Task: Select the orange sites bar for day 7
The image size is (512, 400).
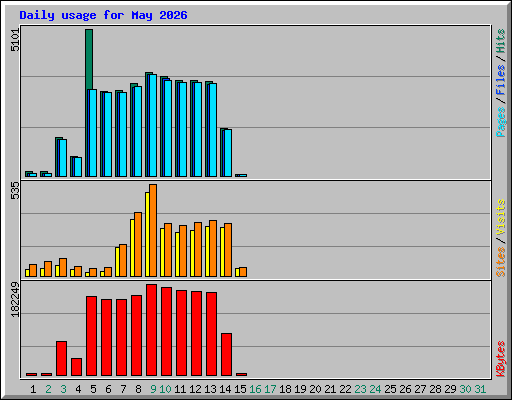Action: pos(123,260)
